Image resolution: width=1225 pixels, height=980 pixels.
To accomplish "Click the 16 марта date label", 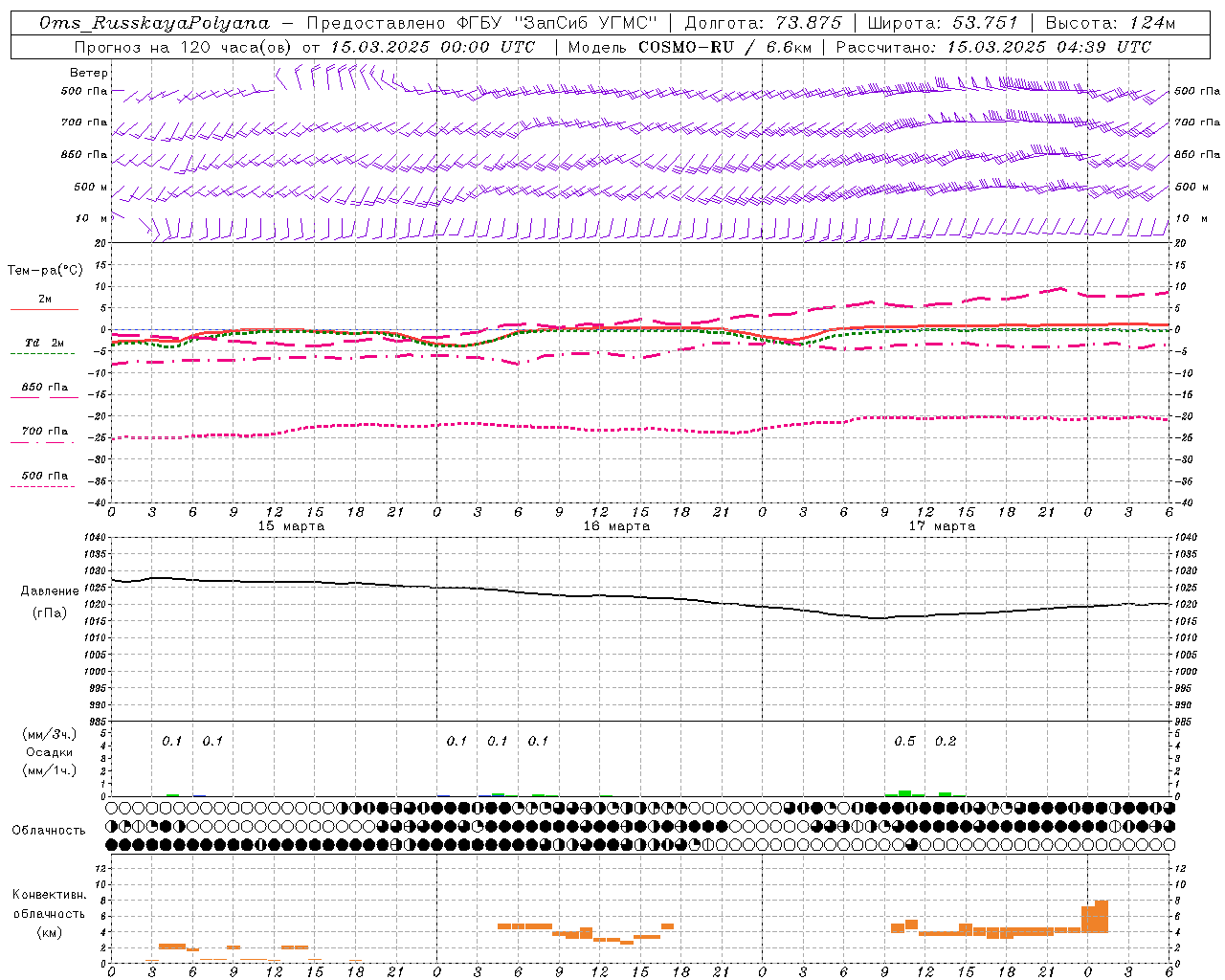I will (x=616, y=526).
